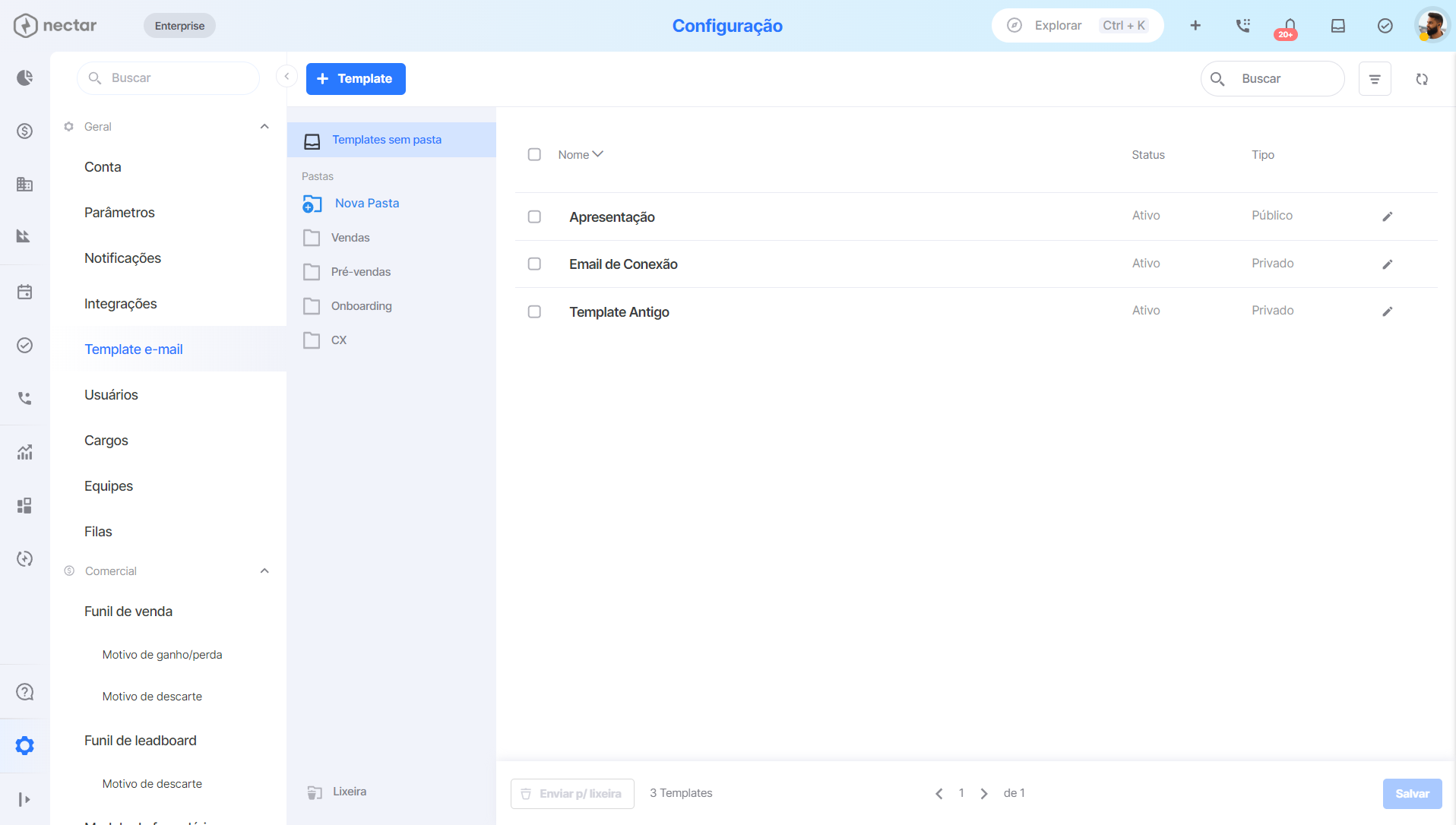Click the dollar sign sidebar icon
The height and width of the screenshot is (825, 1456).
24,131
